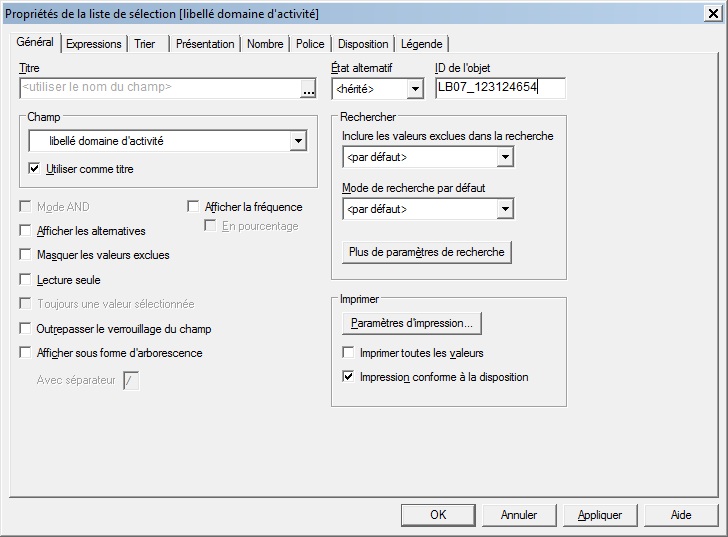Click the ellipsis button beside Titre field
The height and width of the screenshot is (537, 728).
point(307,88)
